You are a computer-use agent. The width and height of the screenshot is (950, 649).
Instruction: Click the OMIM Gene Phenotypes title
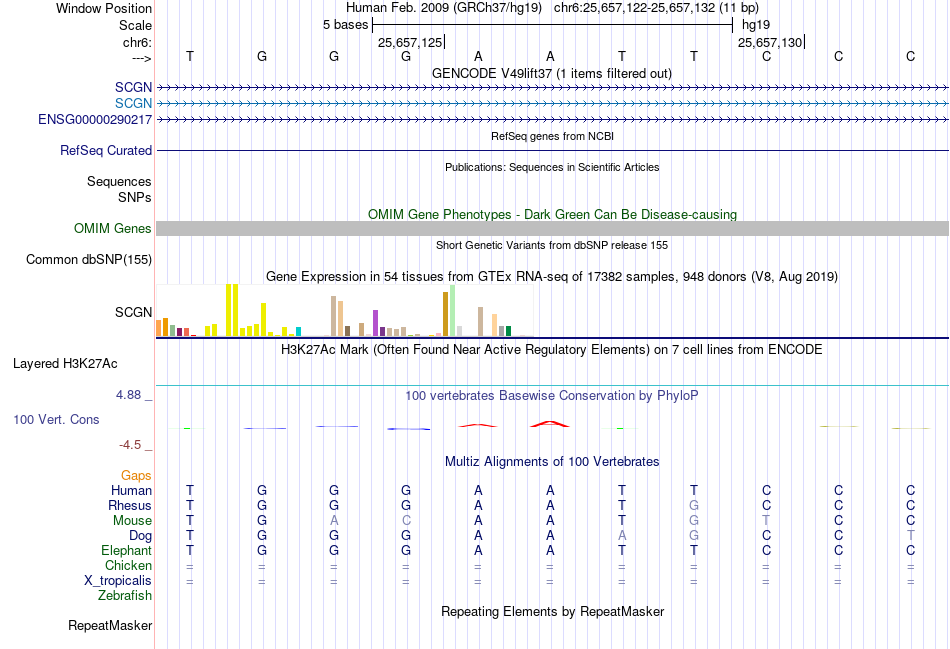point(553,215)
